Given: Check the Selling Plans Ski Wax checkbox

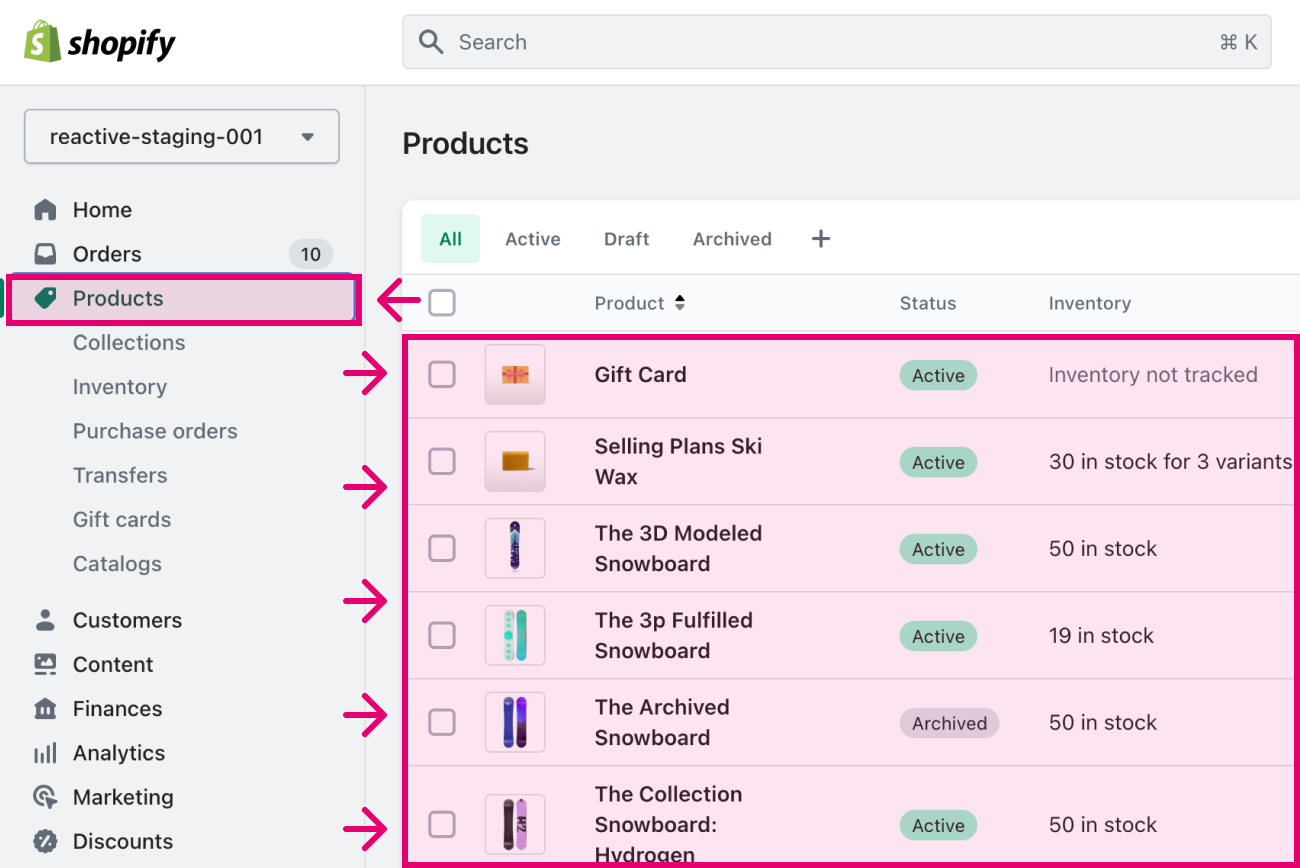Looking at the screenshot, I should click(x=442, y=462).
